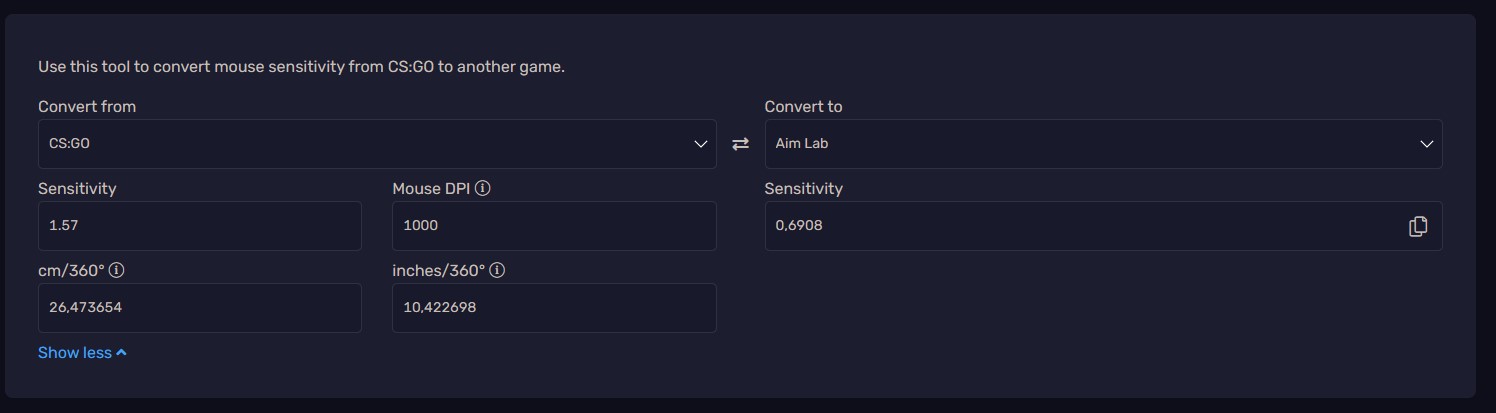Click the Sensitivity field showing 1.57
The image size is (1496, 413).
tap(200, 226)
